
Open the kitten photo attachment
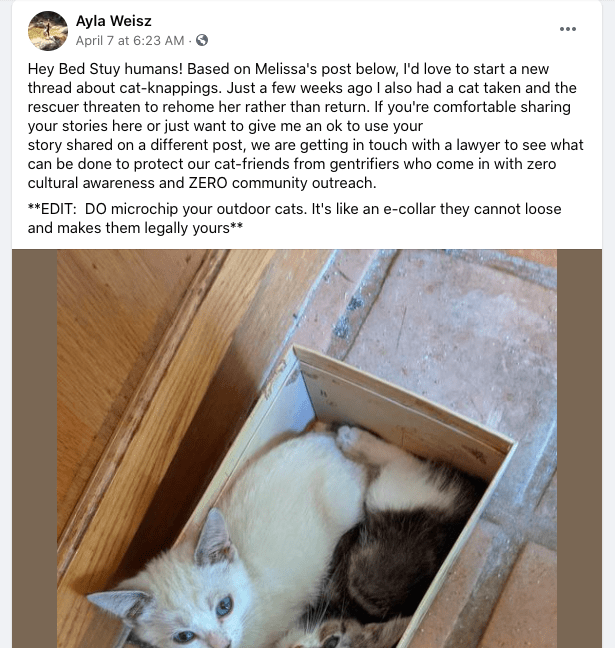pos(307,448)
